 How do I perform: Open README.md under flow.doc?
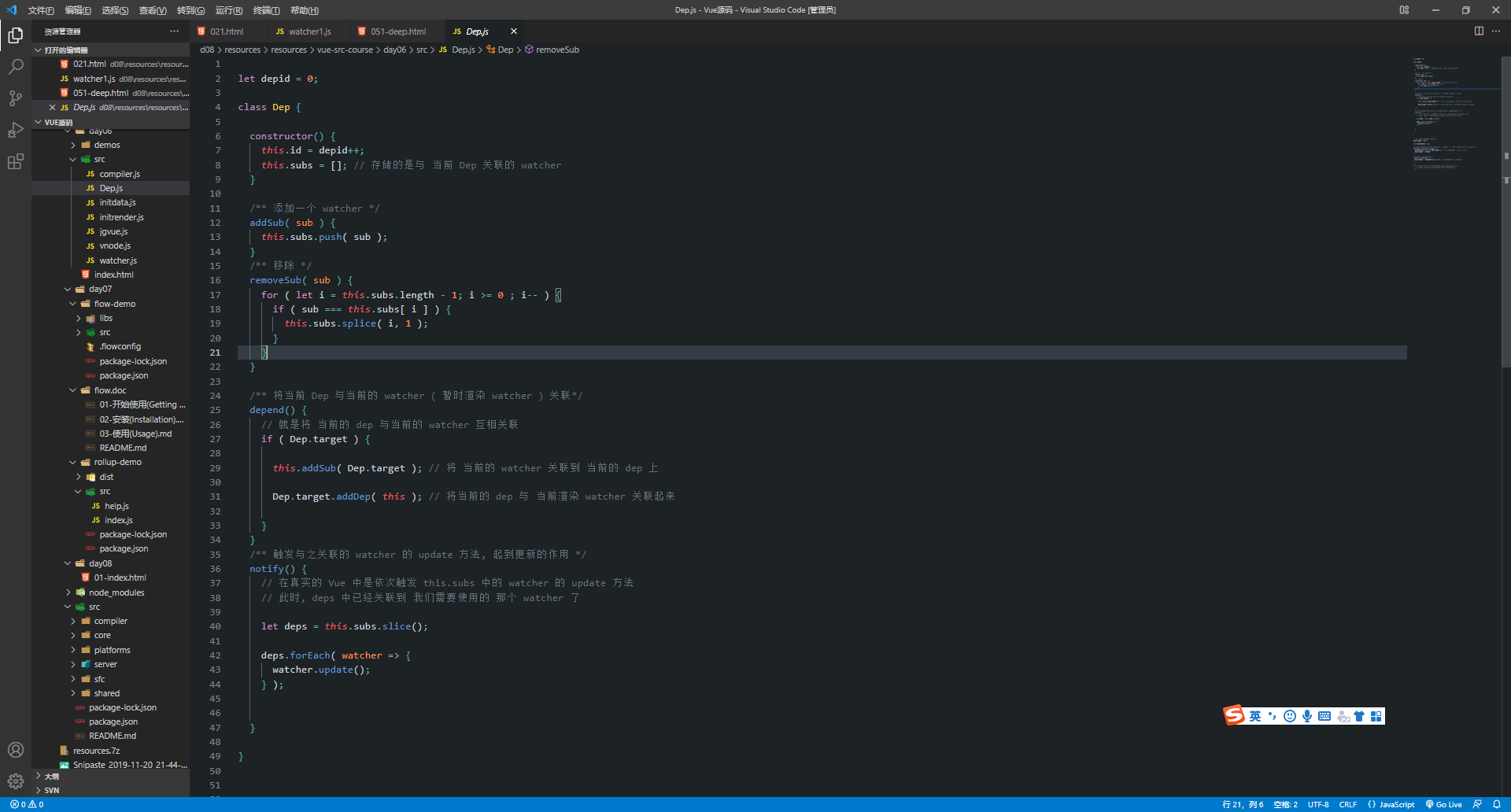(123, 448)
